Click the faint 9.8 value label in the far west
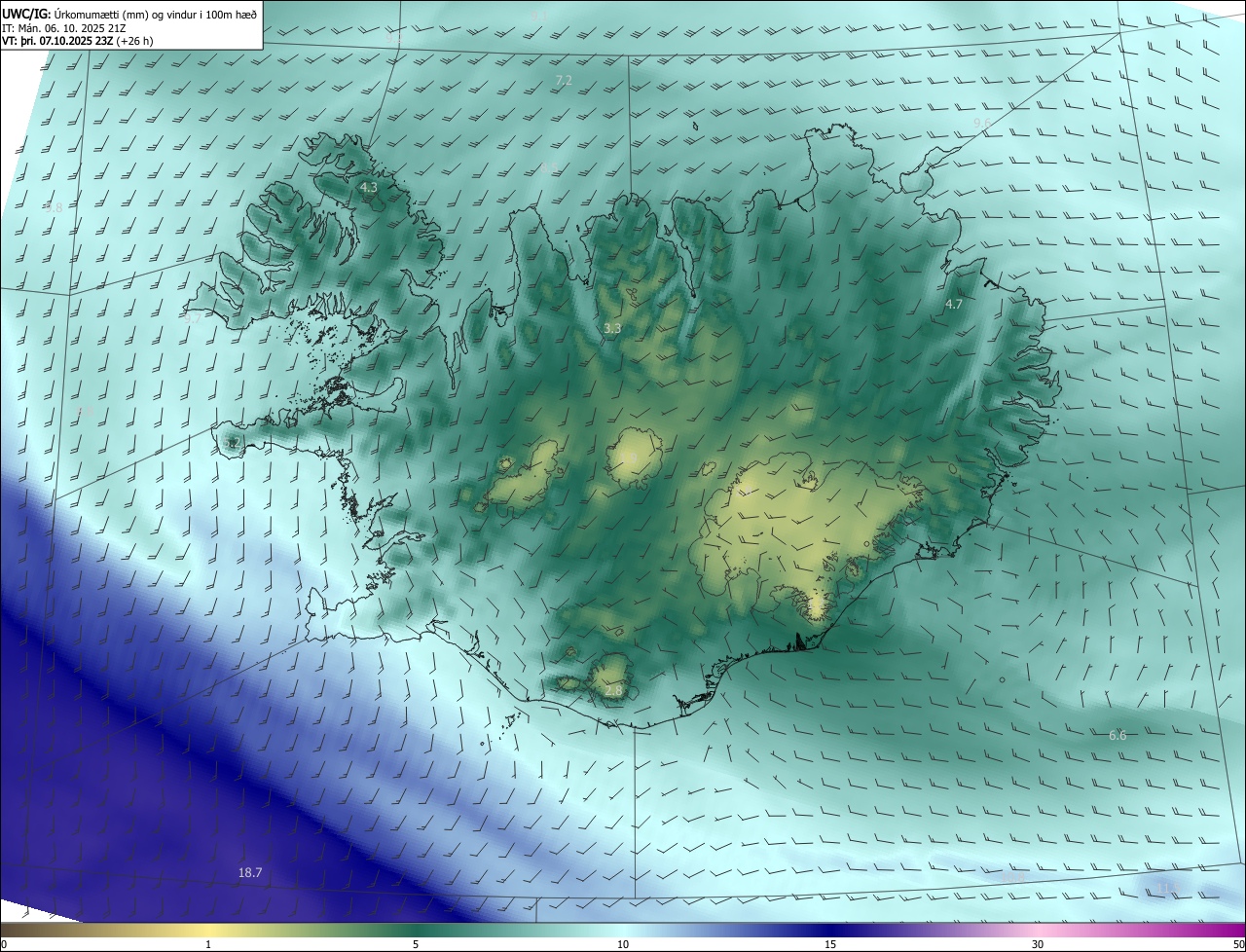Screen dimensions: 1246x952 click(x=54, y=208)
